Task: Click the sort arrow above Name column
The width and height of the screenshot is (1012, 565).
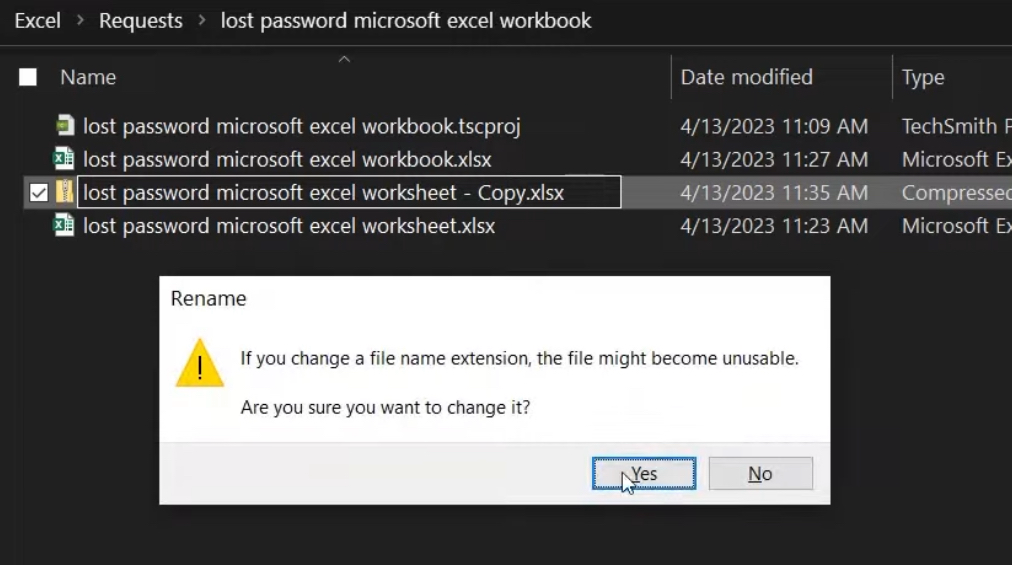Action: (x=345, y=59)
